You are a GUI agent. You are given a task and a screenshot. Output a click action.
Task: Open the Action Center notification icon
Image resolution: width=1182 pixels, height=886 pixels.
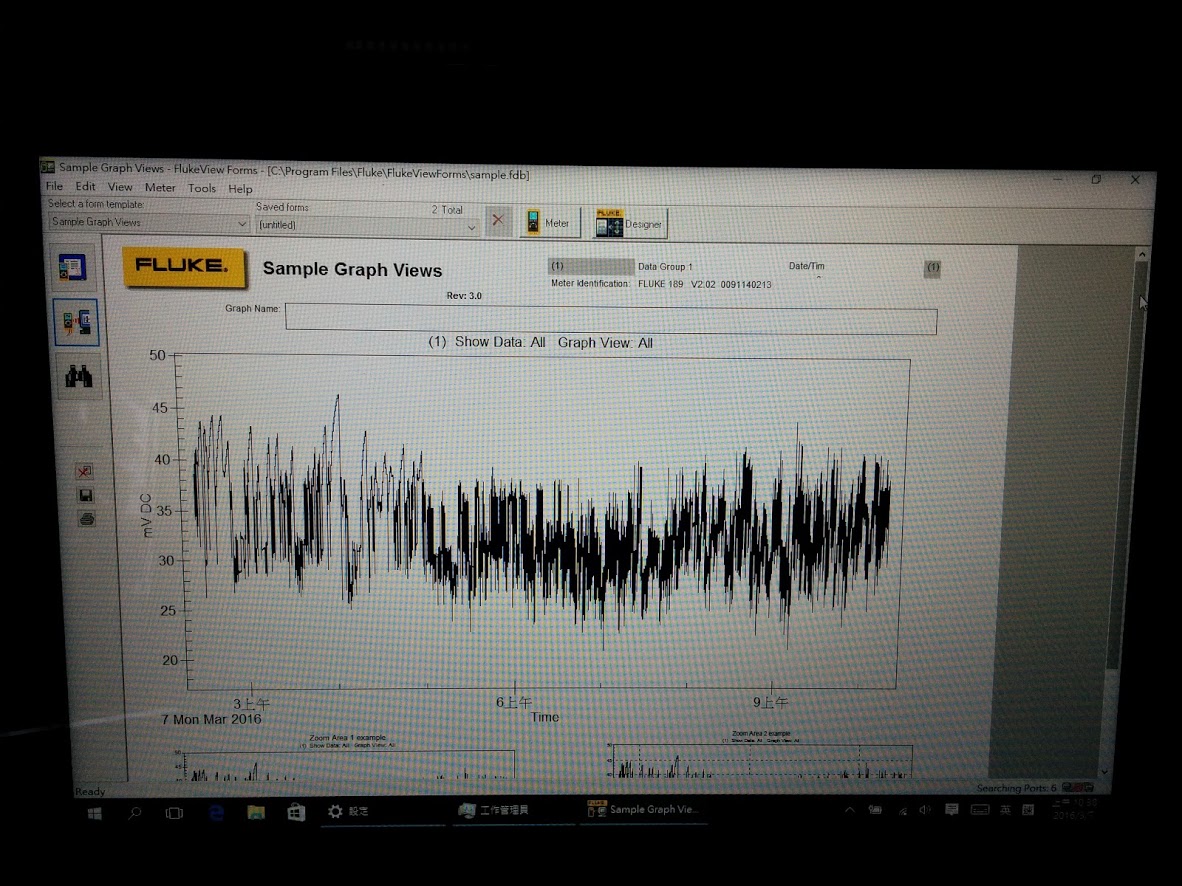click(x=951, y=810)
